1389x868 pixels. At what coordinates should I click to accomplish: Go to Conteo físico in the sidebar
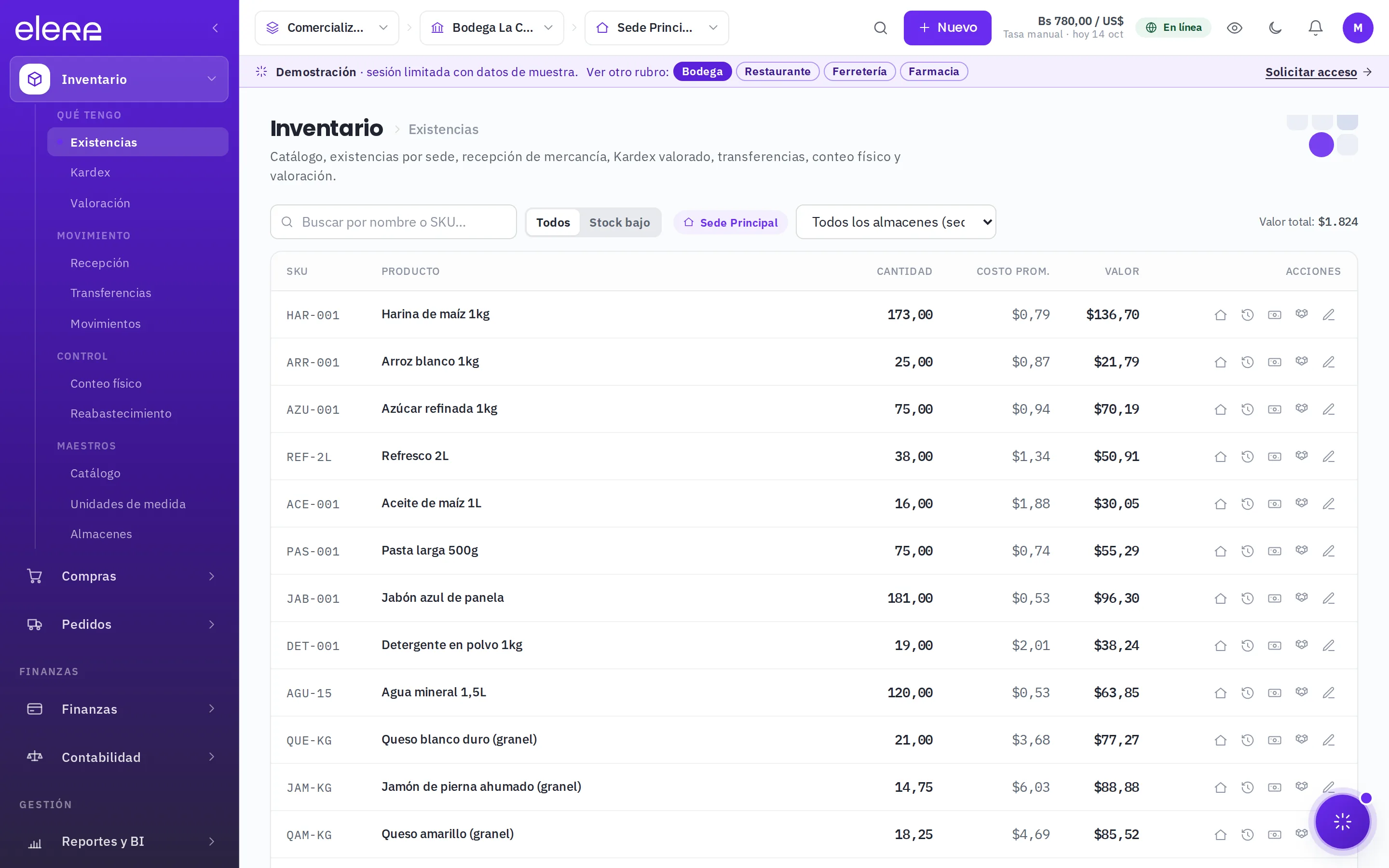[x=106, y=383]
